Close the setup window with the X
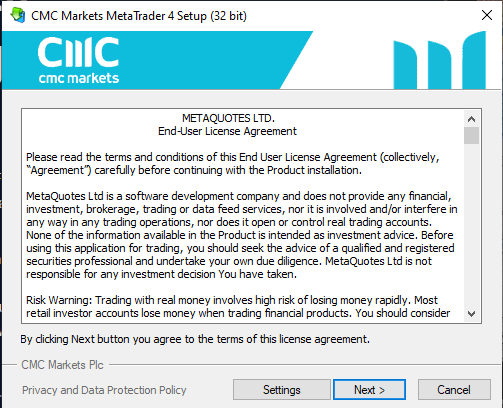503x408 pixels. [487, 15]
